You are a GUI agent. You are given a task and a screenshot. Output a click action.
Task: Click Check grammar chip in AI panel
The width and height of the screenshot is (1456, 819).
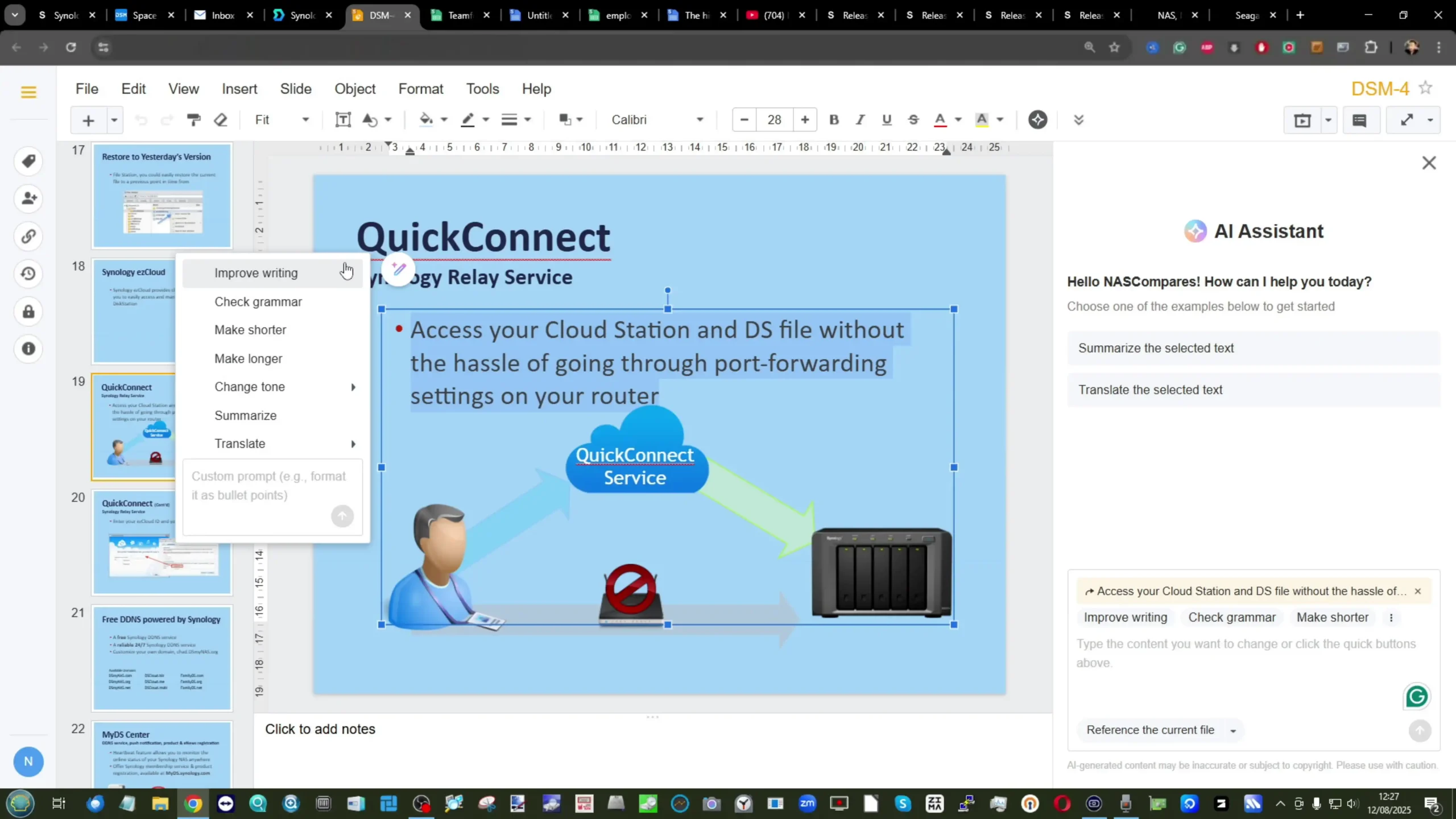(x=1231, y=617)
